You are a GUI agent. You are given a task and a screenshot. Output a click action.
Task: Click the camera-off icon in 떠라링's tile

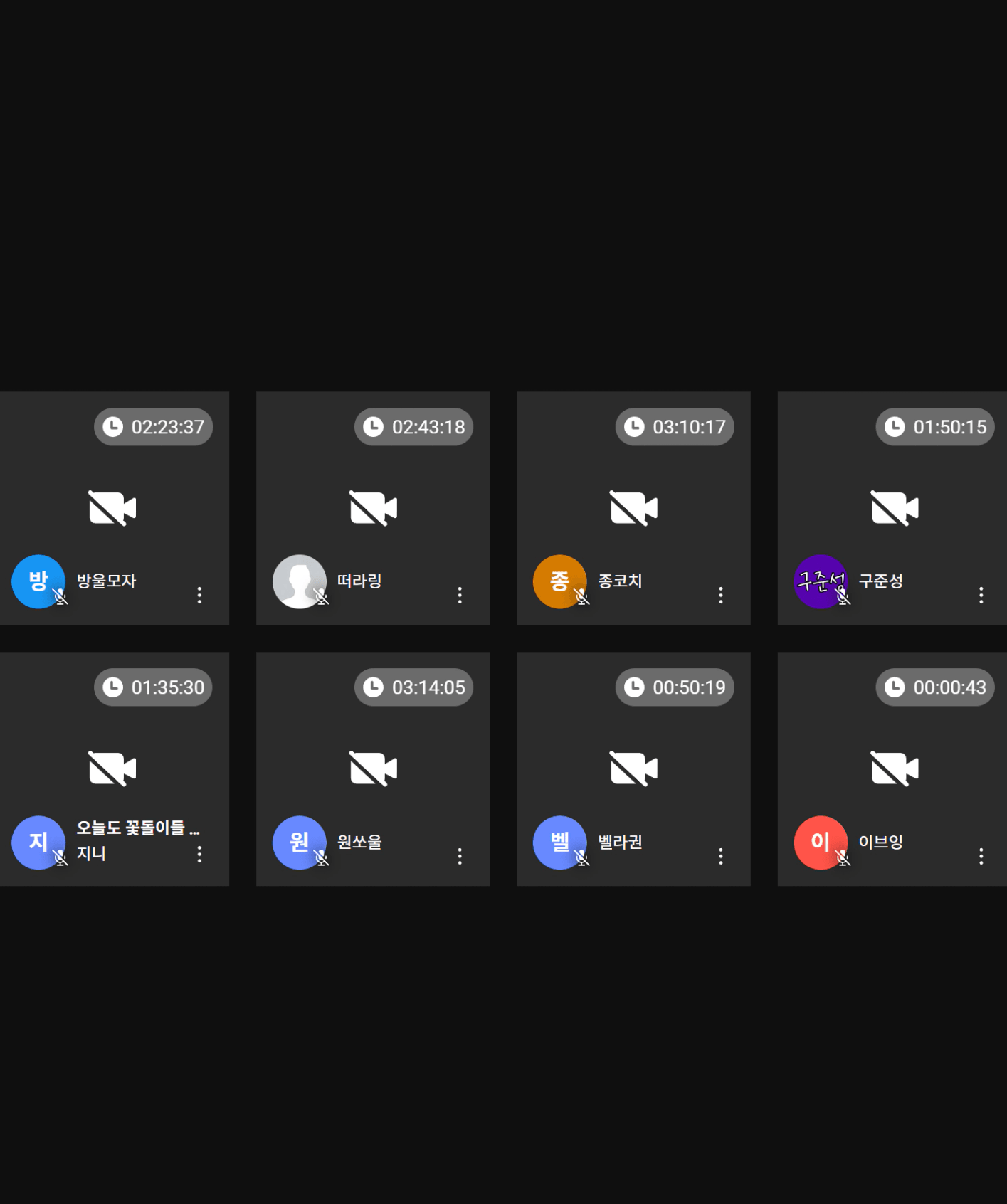click(x=373, y=508)
